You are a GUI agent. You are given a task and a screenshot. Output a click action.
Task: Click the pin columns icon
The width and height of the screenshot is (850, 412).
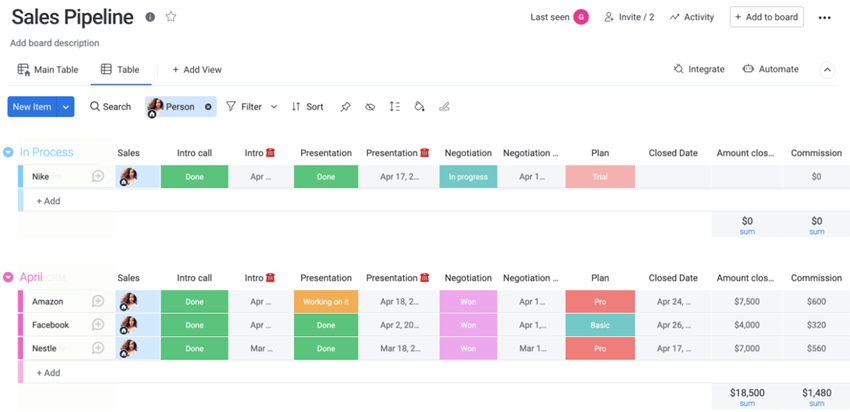pyautogui.click(x=345, y=107)
